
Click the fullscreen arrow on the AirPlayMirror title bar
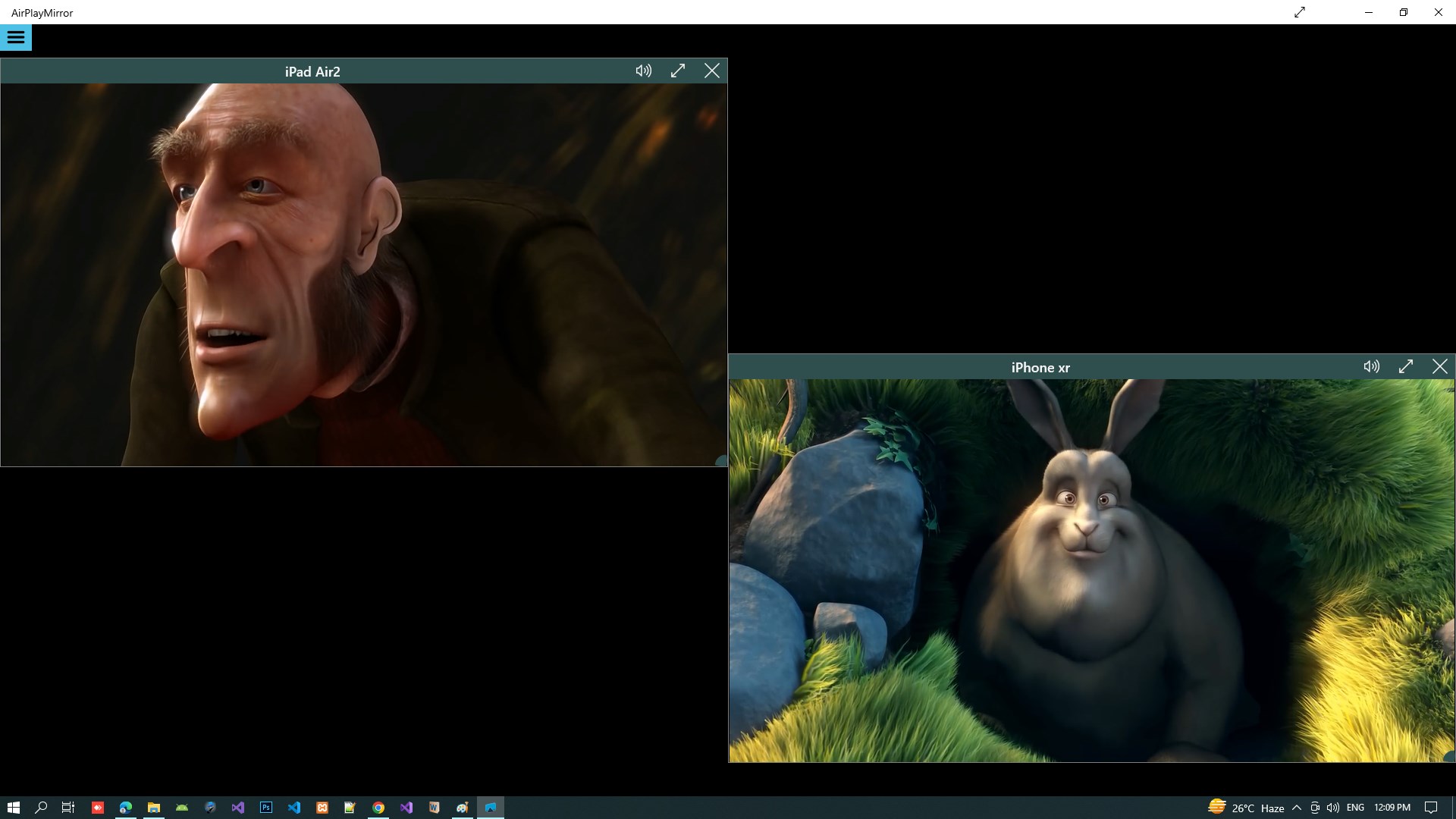[1299, 12]
